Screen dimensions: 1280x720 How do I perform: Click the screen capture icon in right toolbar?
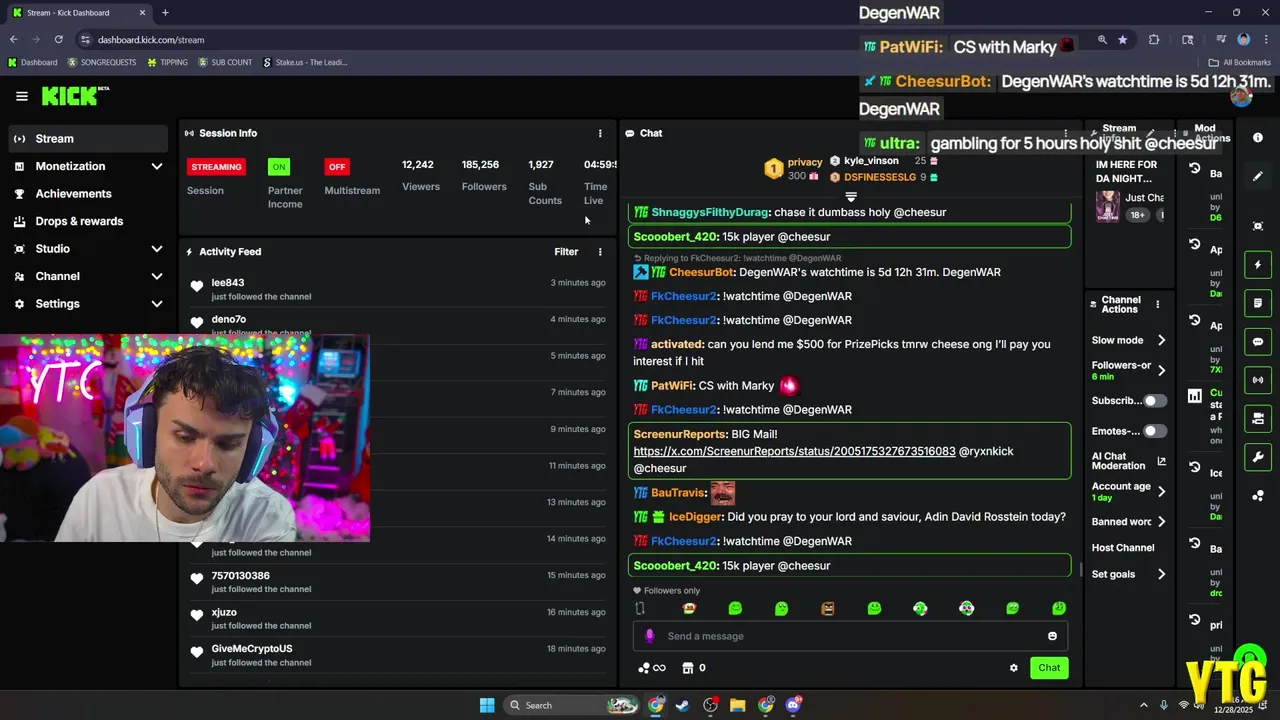pos(1258,226)
